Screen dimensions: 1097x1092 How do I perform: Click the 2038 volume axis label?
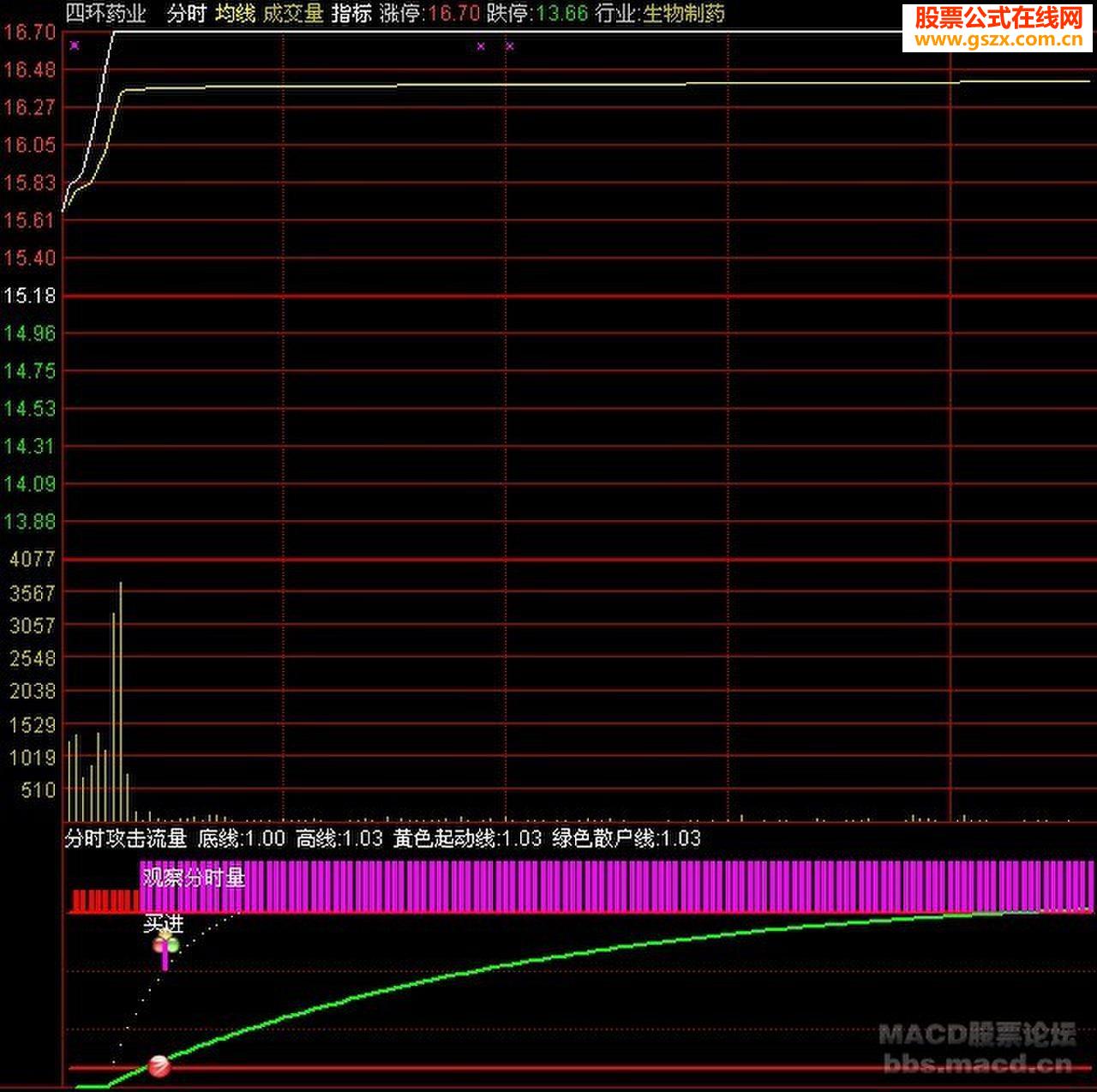32,691
